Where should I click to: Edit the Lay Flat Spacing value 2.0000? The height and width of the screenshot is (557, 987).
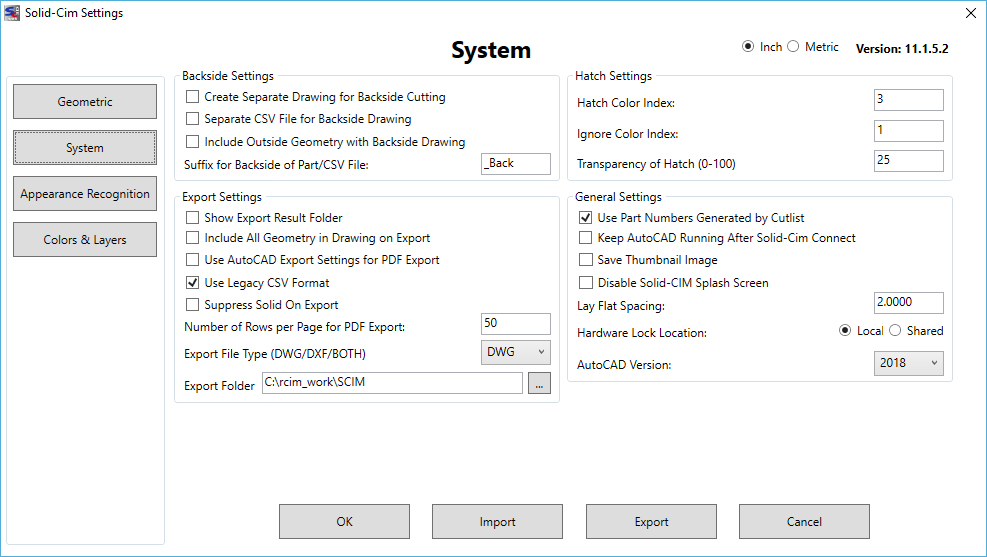click(908, 303)
